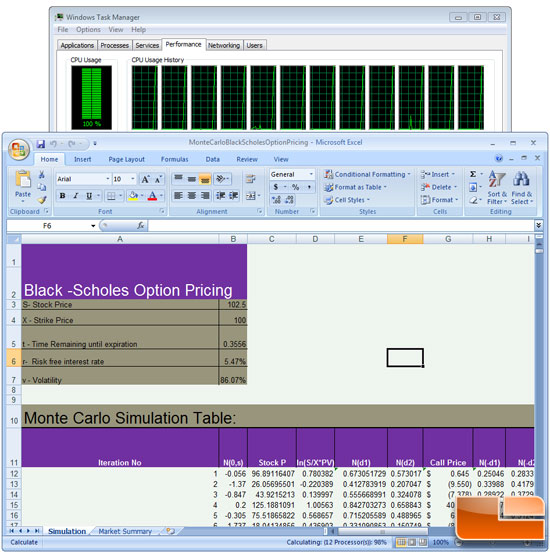Open the Customize Quick Access Toolbar arrow
This screenshot has height=552, width=550.
click(x=95, y=144)
